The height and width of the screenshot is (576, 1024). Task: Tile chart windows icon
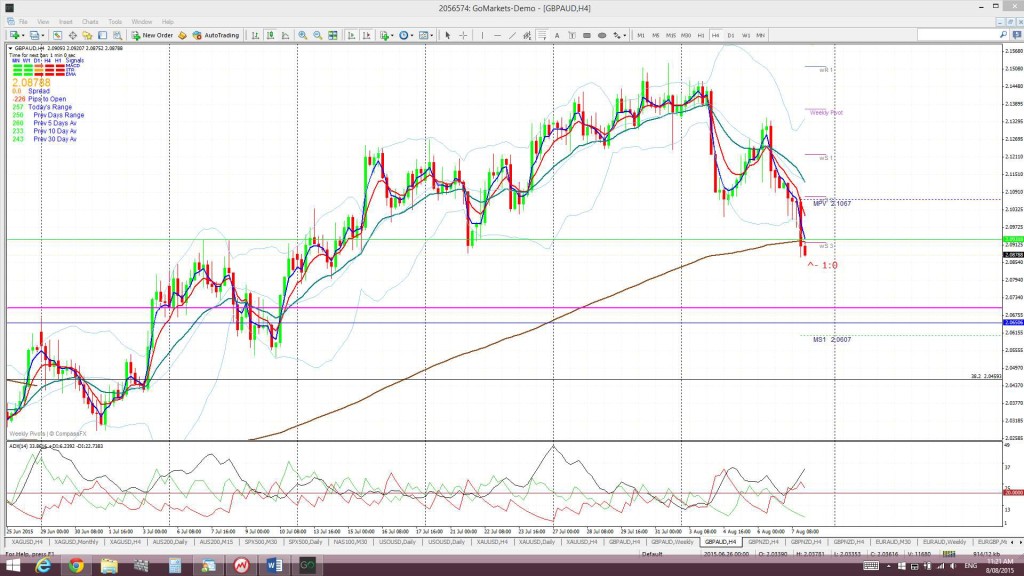[x=332, y=35]
